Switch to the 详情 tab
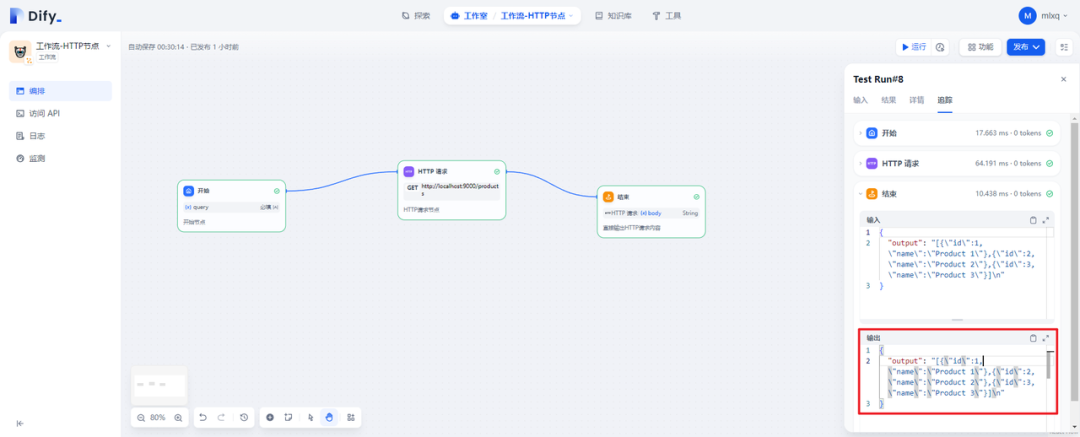Viewport: 1080px width, 437px height. [917, 100]
